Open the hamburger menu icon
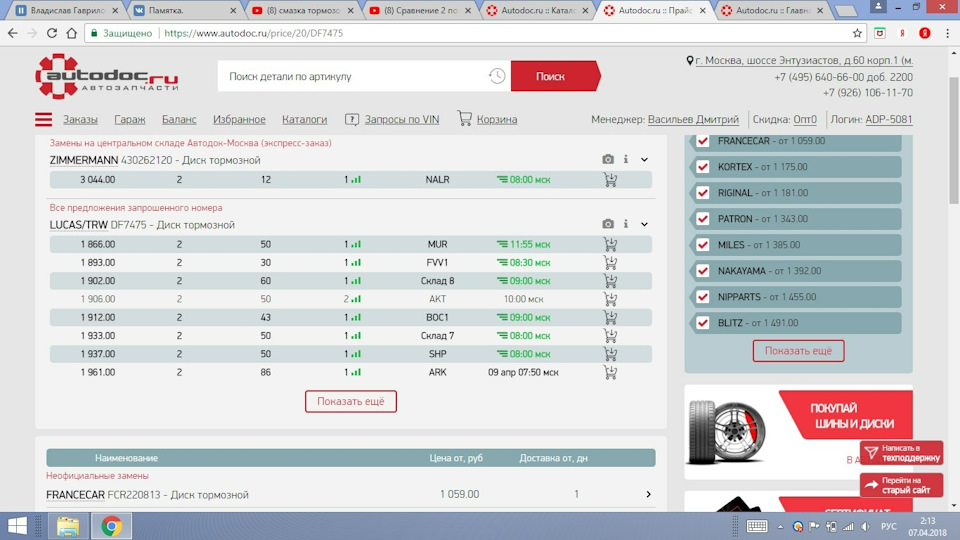960x540 pixels. (x=43, y=119)
